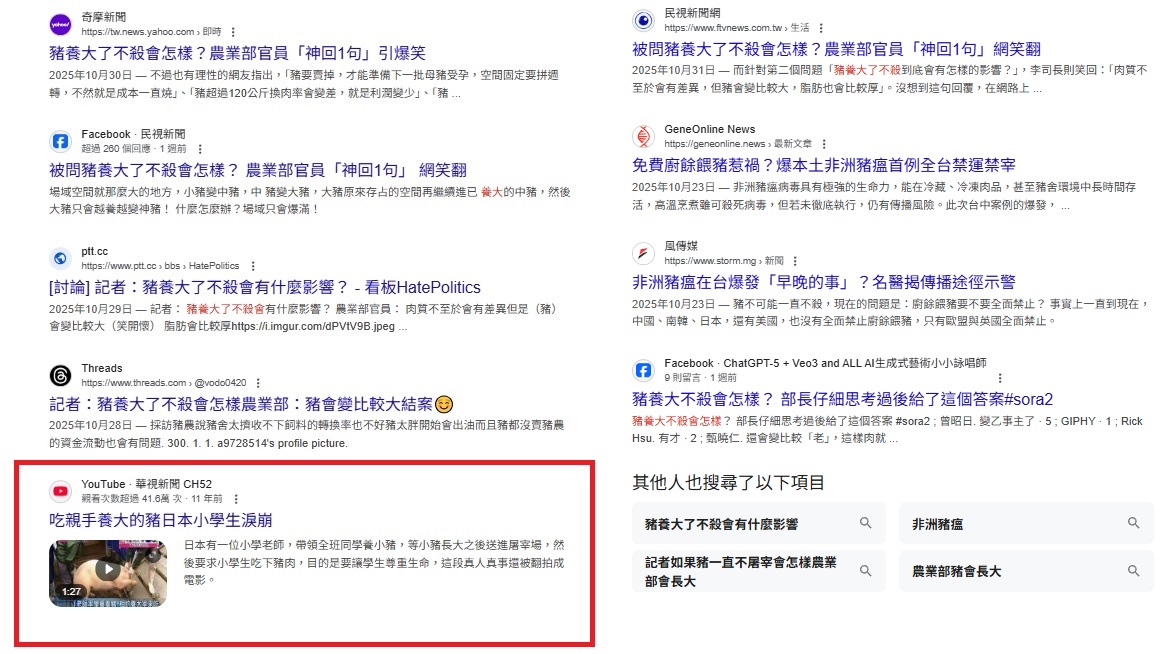
Task: Click the 風傳媒 storm.mg favicon
Action: 644,253
